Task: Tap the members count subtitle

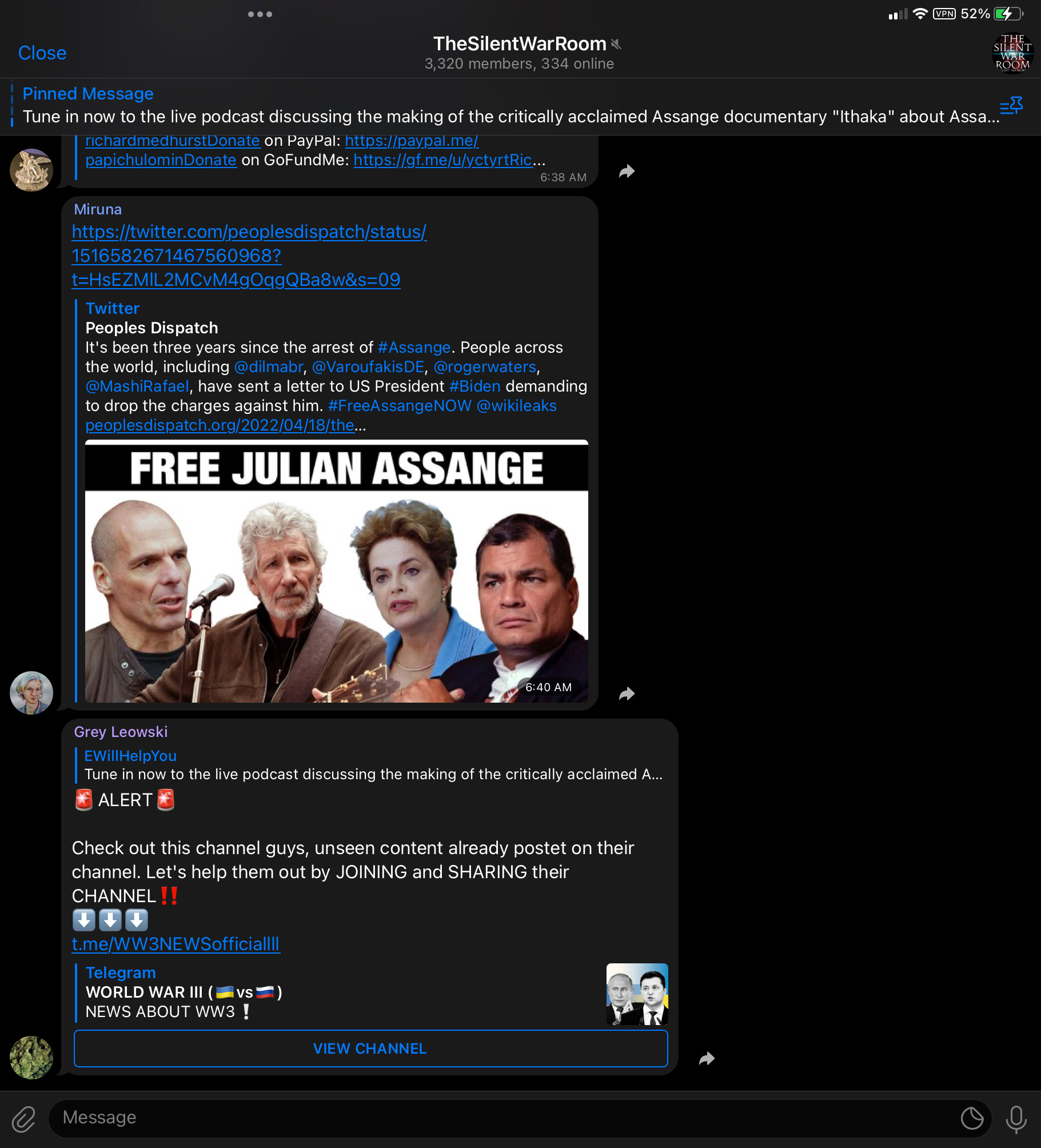Action: [519, 64]
